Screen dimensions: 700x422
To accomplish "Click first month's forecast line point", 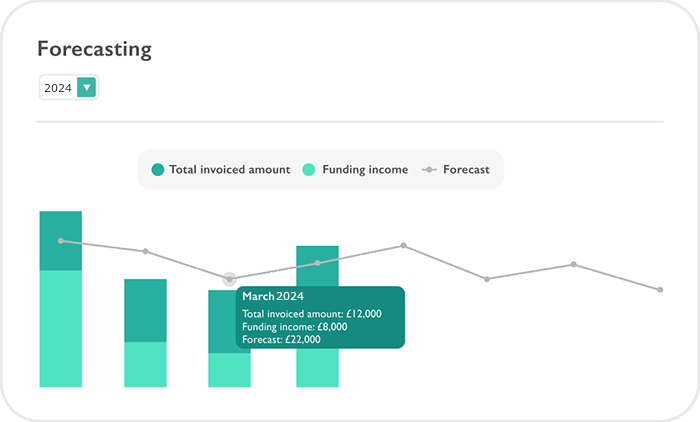I will click(61, 241).
